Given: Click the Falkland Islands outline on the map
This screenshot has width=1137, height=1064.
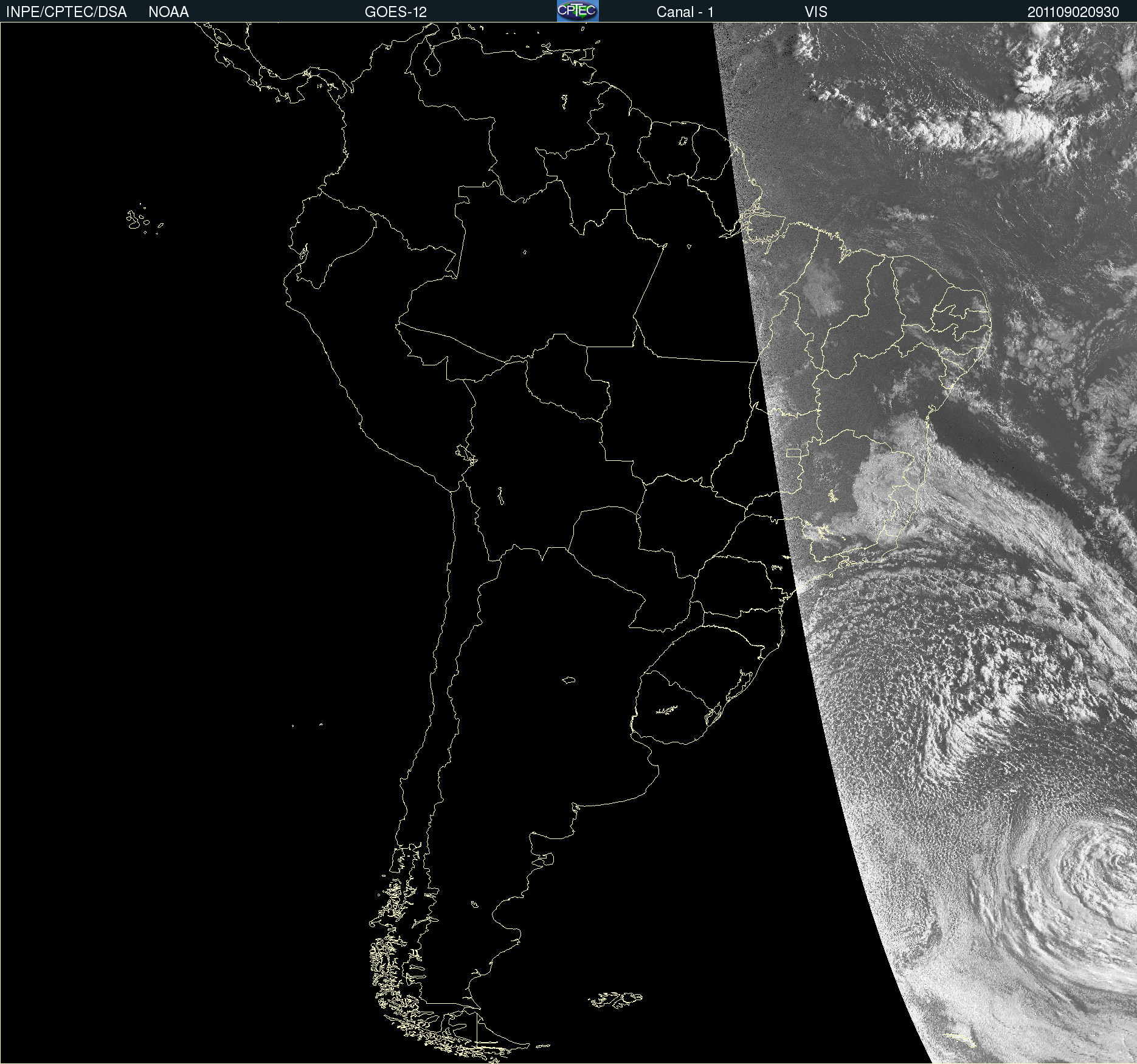Looking at the screenshot, I should point(615,1000).
